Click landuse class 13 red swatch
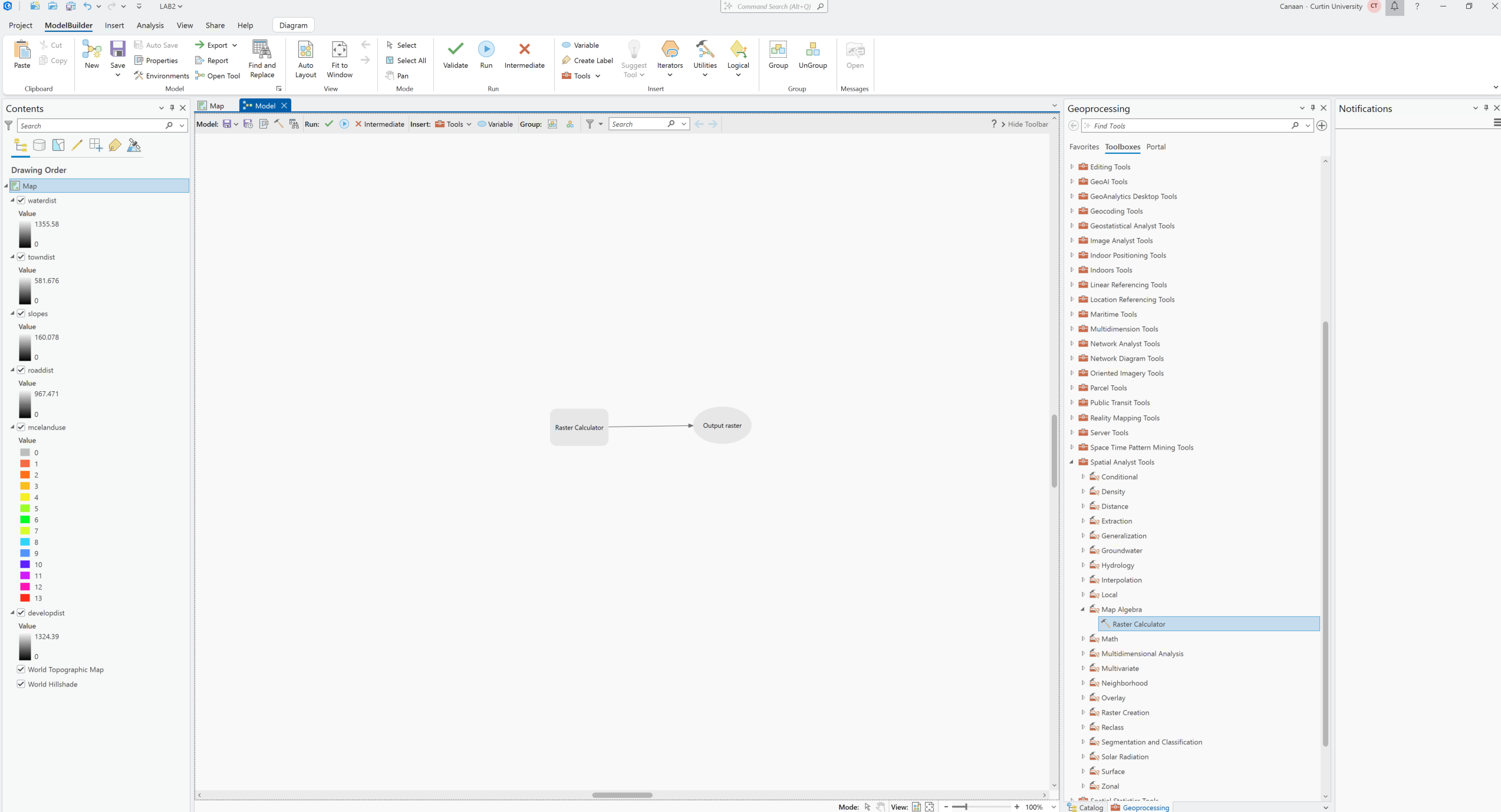 click(x=25, y=598)
